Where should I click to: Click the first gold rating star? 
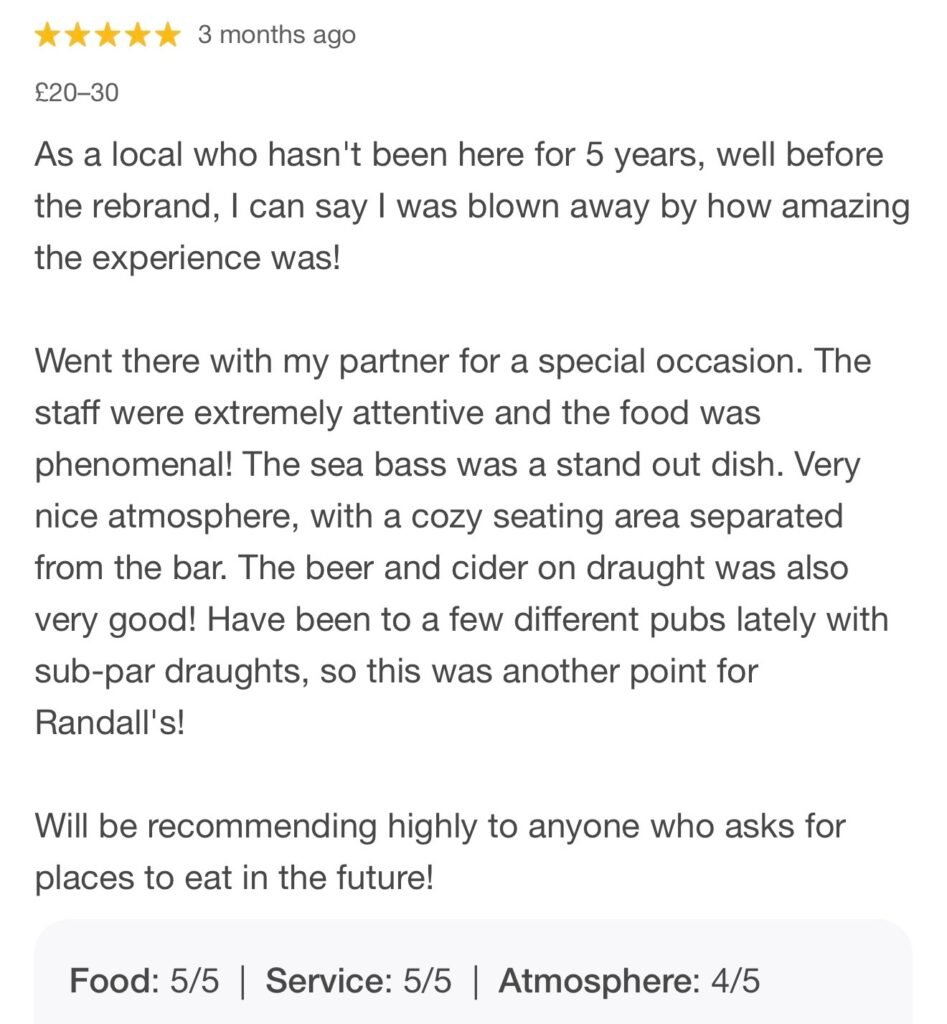pos(48,36)
